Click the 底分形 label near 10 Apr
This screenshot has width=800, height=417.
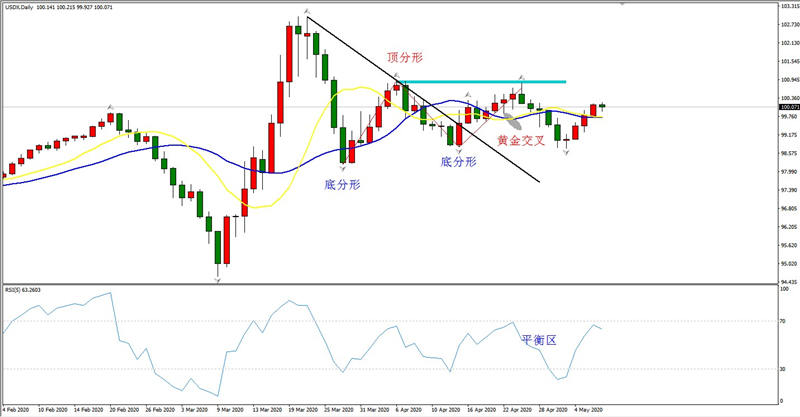click(x=458, y=162)
